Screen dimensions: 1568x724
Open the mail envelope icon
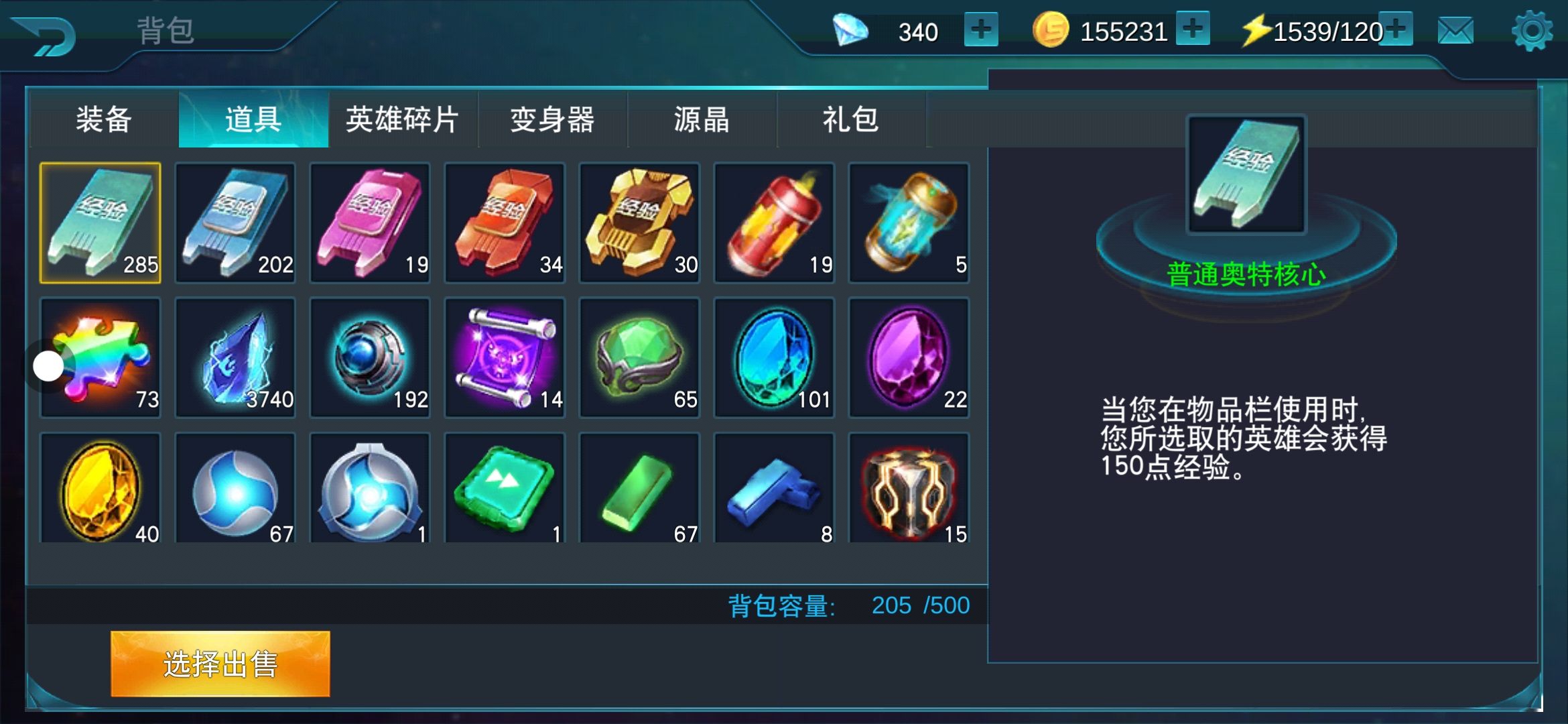(1455, 31)
